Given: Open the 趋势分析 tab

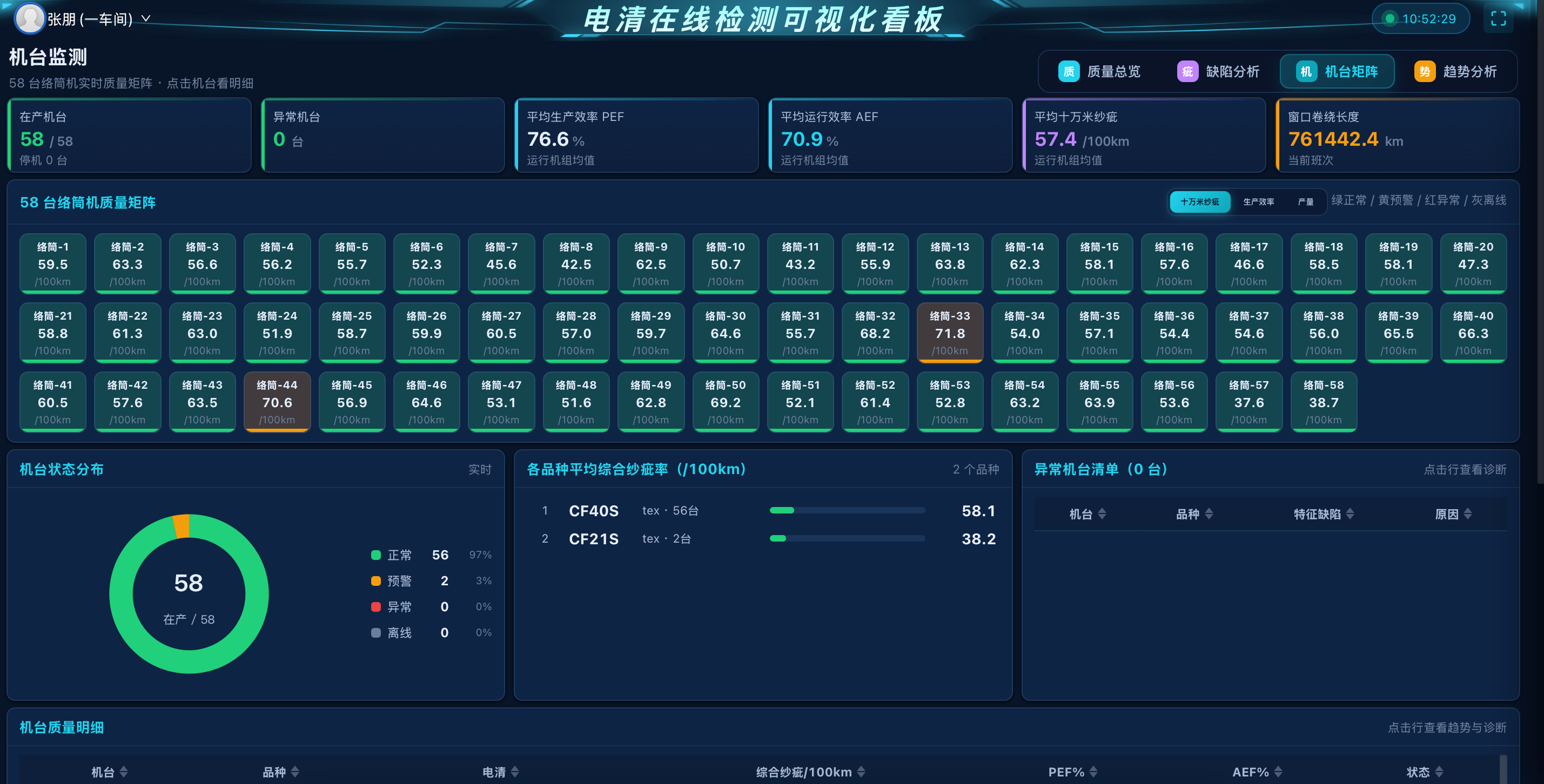Looking at the screenshot, I should click(x=1455, y=71).
